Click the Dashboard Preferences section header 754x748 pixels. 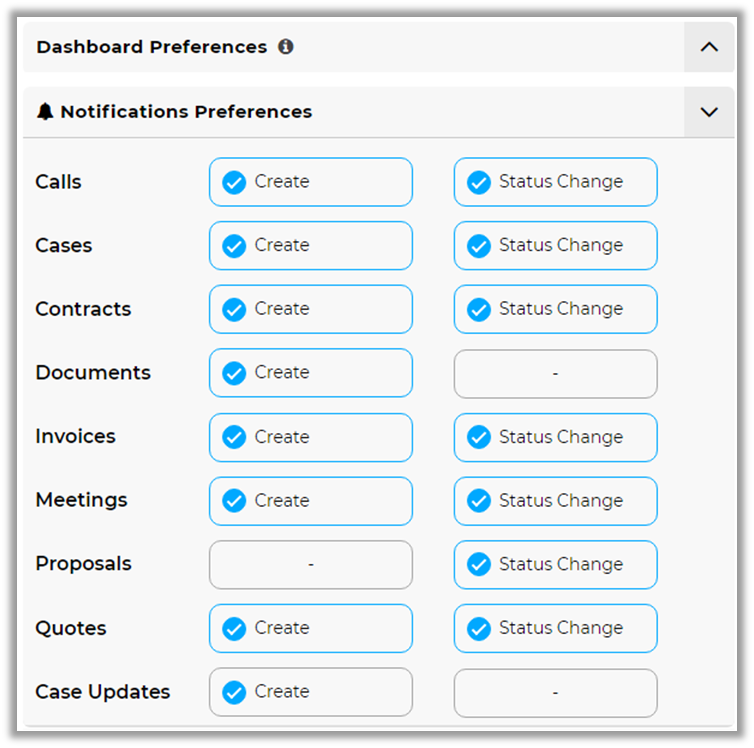[152, 47]
